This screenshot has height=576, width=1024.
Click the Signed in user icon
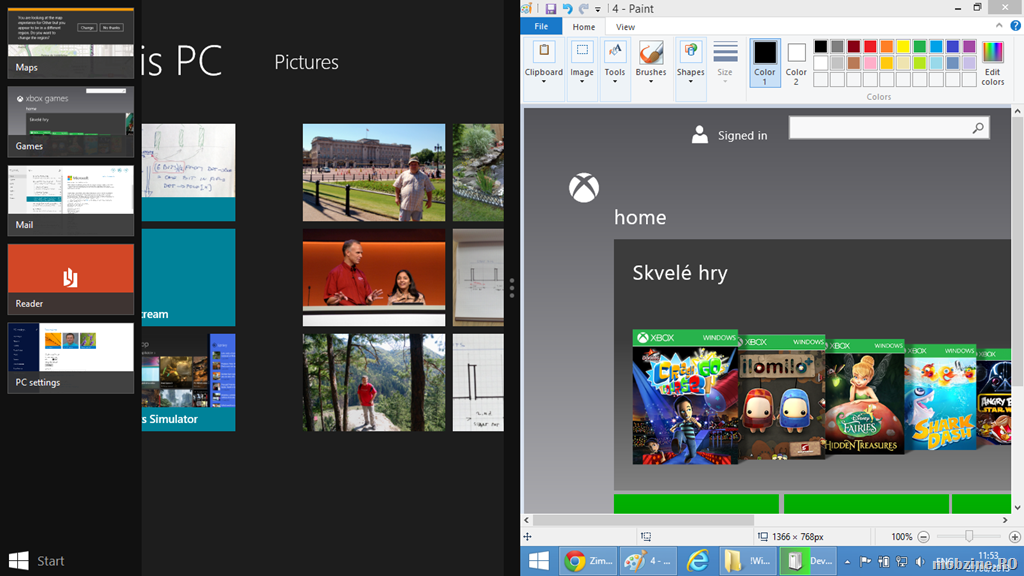coord(699,135)
